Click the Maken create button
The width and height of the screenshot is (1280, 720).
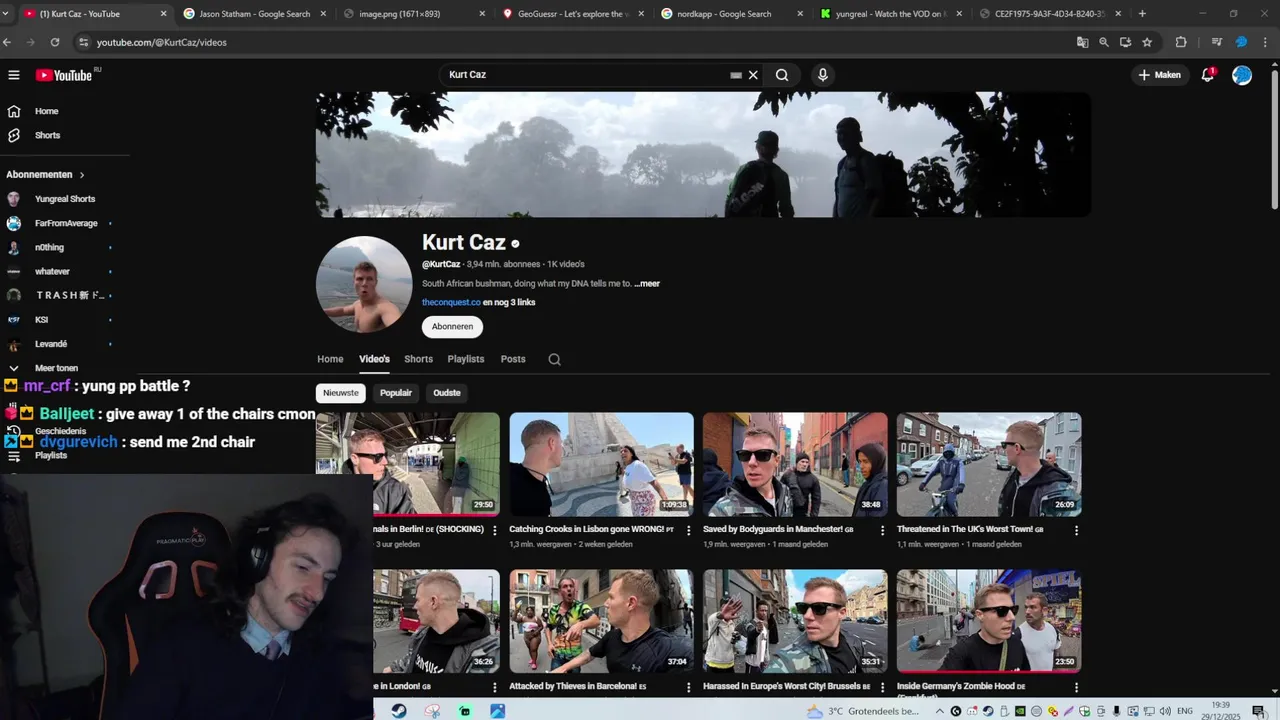[x=1159, y=75]
